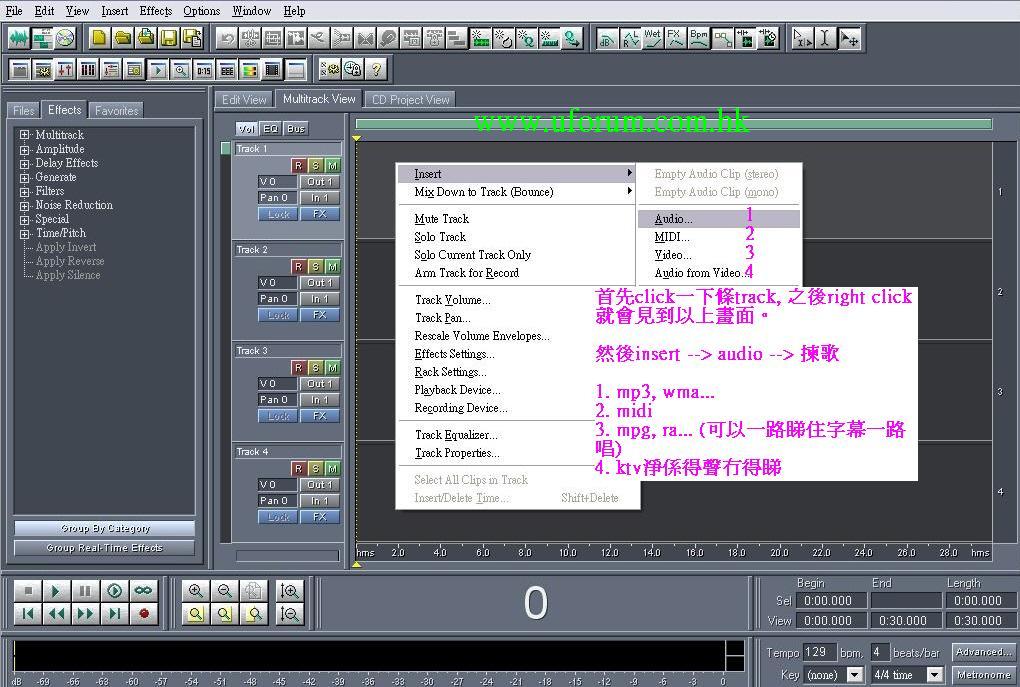Choose Audio... from the Insert submenu
This screenshot has width=1020, height=687.
(673, 219)
